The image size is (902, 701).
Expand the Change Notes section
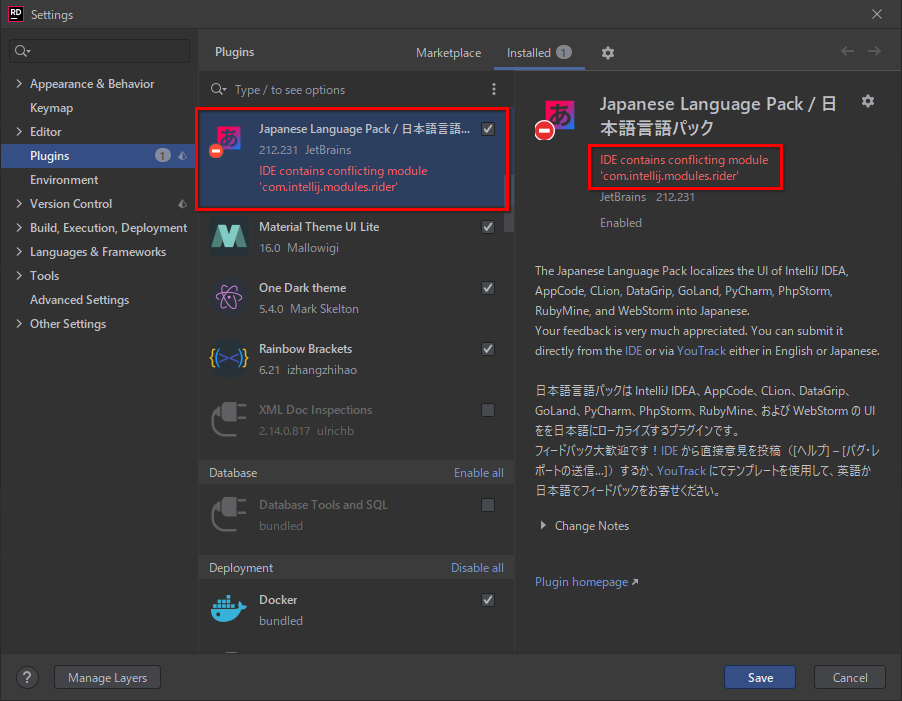tap(543, 526)
